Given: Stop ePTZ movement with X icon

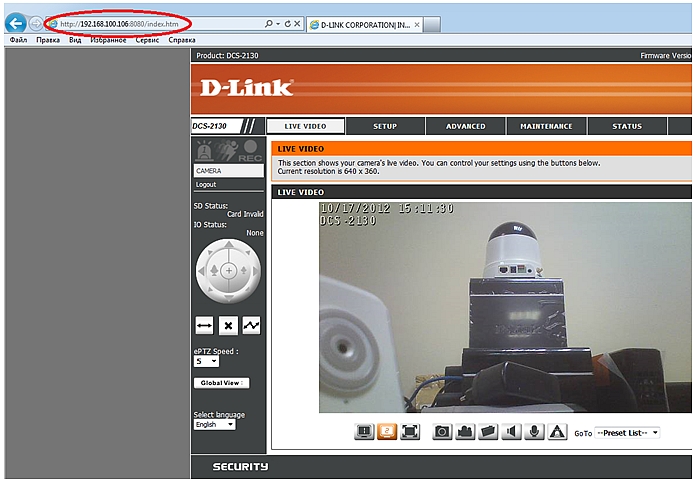Looking at the screenshot, I should pyautogui.click(x=228, y=325).
